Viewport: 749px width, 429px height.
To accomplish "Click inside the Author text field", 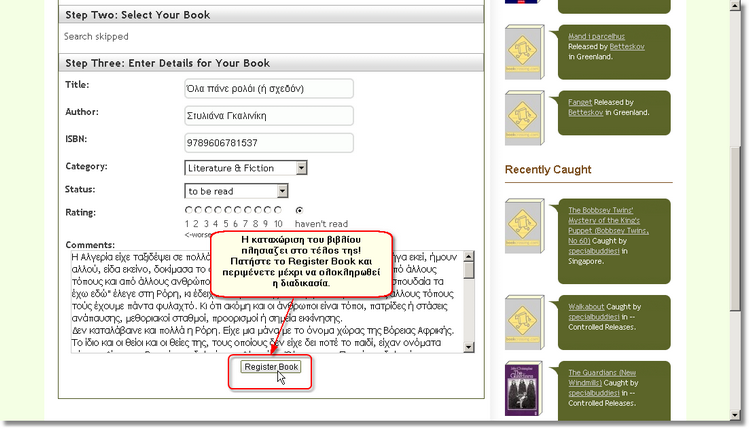I will [268, 115].
